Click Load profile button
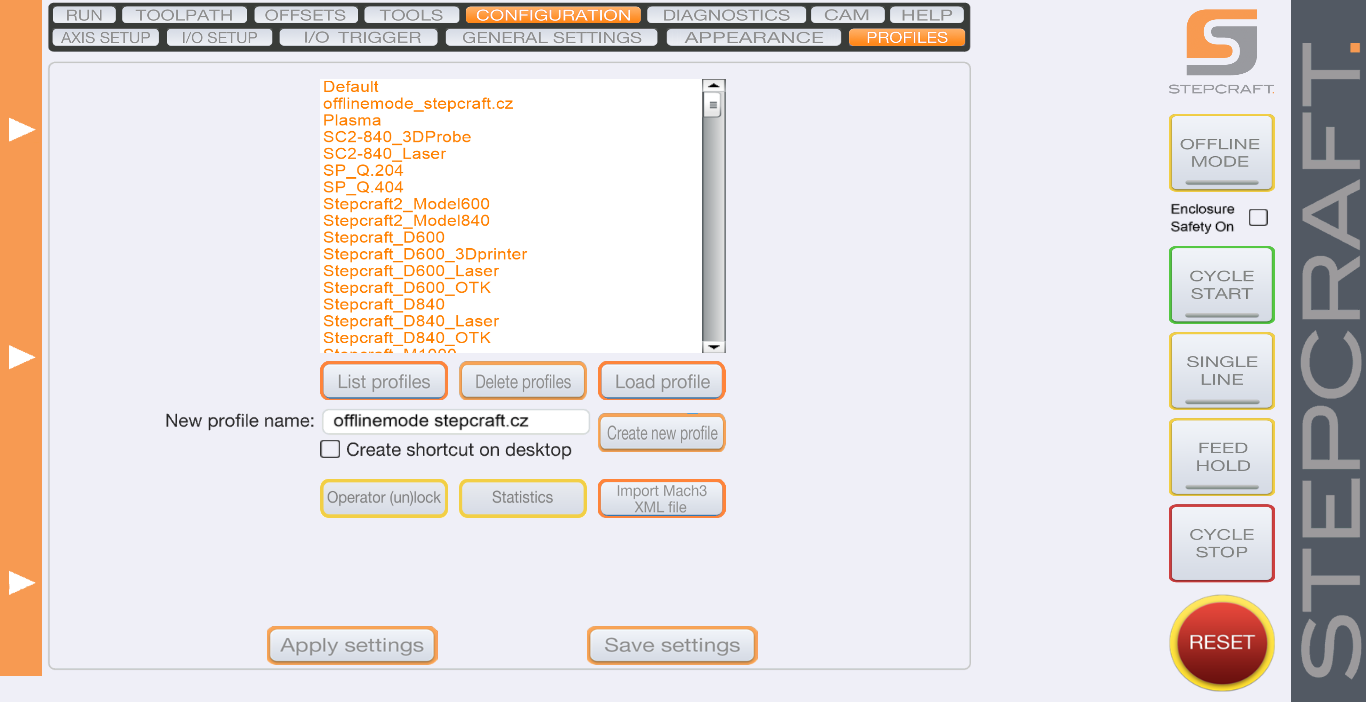The width and height of the screenshot is (1366, 702). click(661, 381)
